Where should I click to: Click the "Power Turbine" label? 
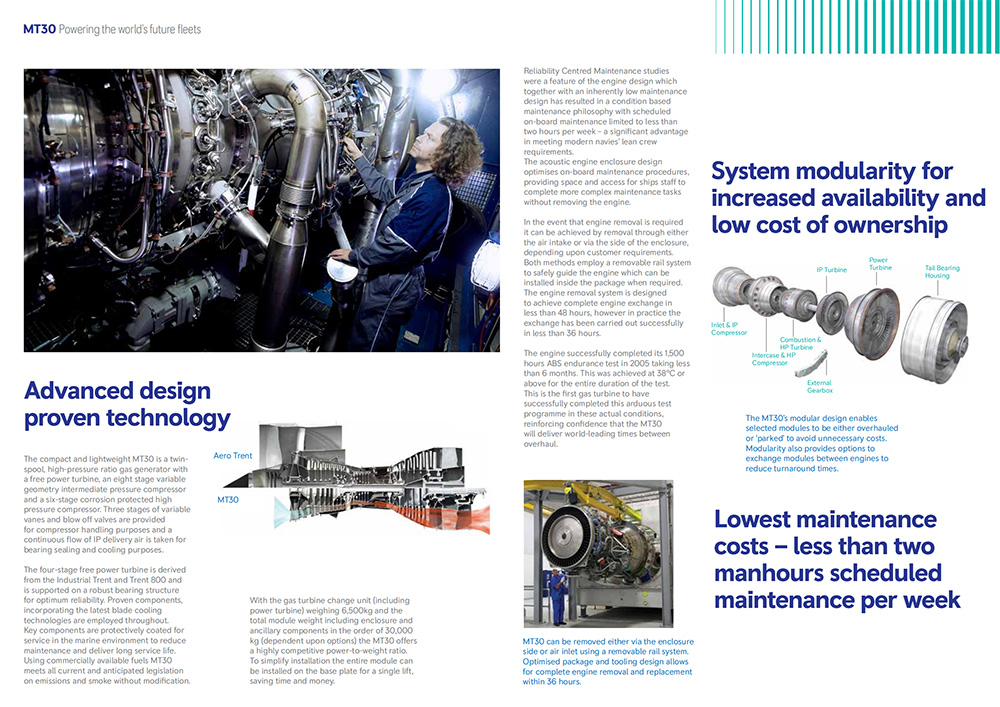coord(880,264)
